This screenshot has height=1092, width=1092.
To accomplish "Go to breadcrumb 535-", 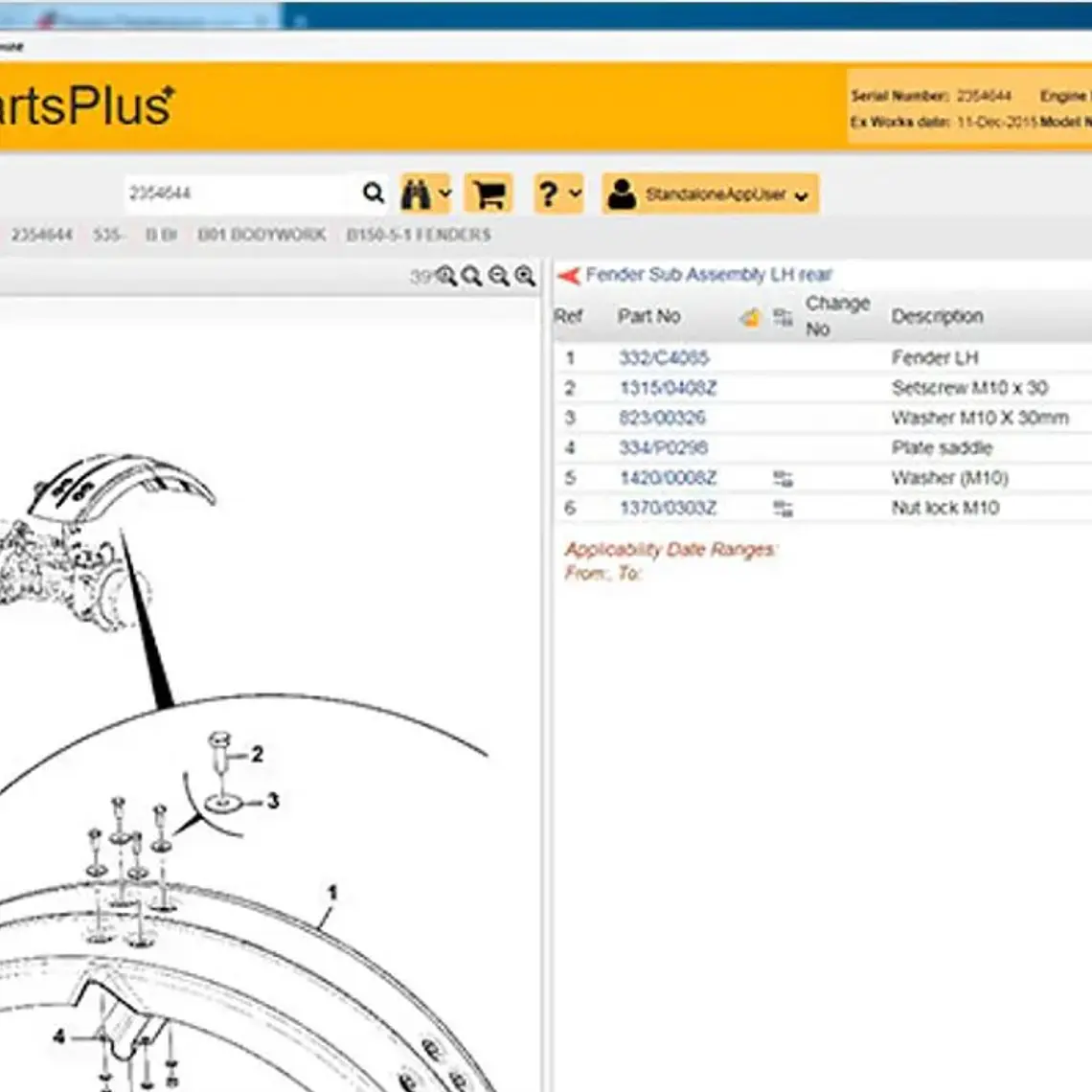I will 108,235.
